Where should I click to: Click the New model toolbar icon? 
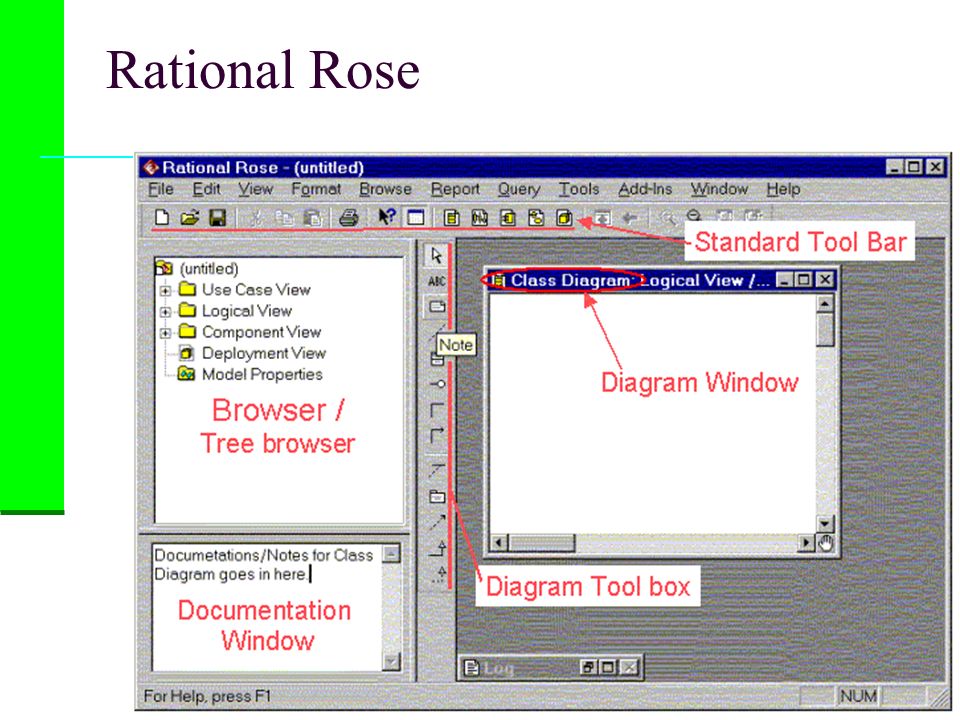[162, 217]
